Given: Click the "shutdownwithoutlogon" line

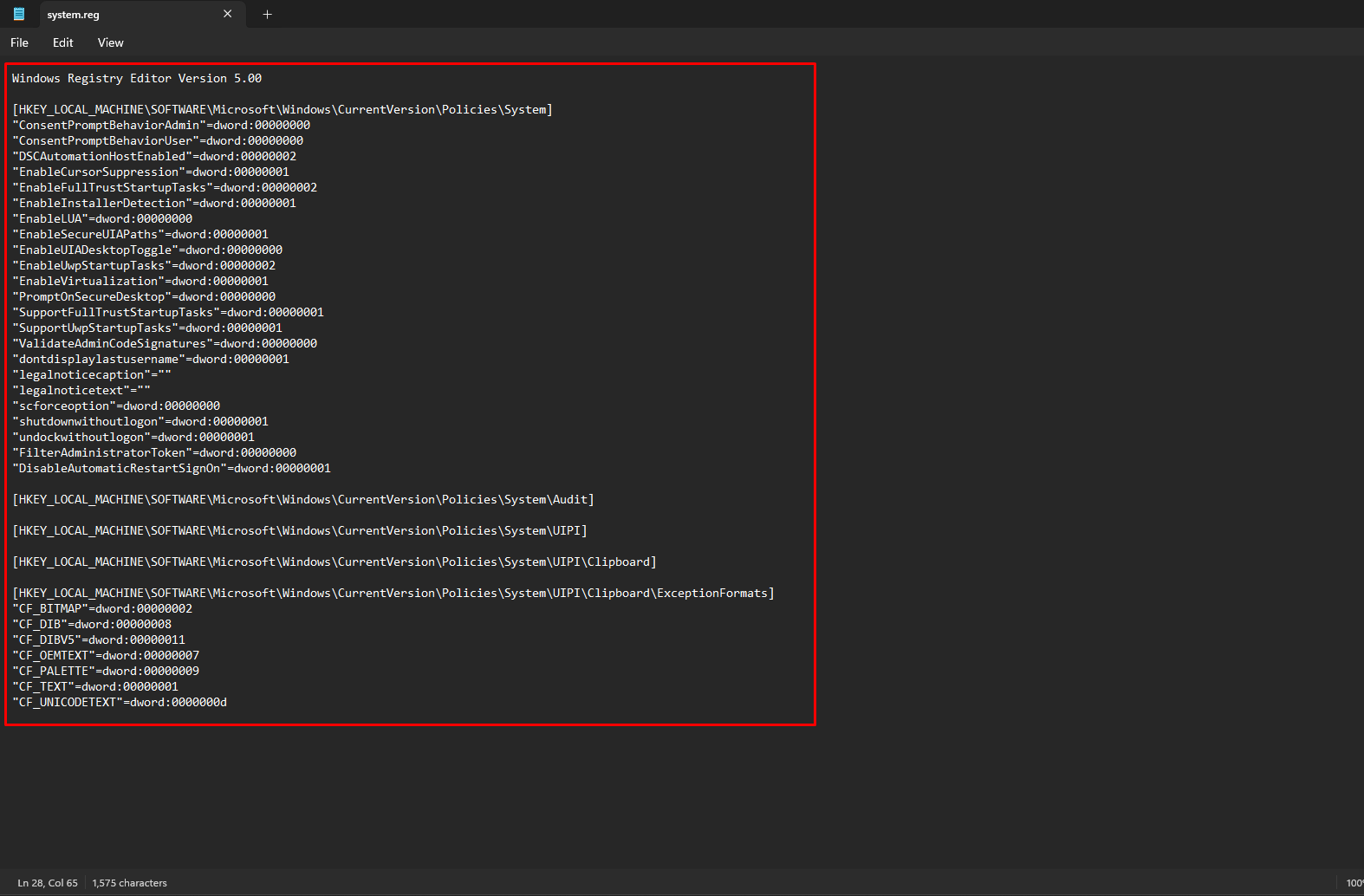Looking at the screenshot, I should coord(140,421).
